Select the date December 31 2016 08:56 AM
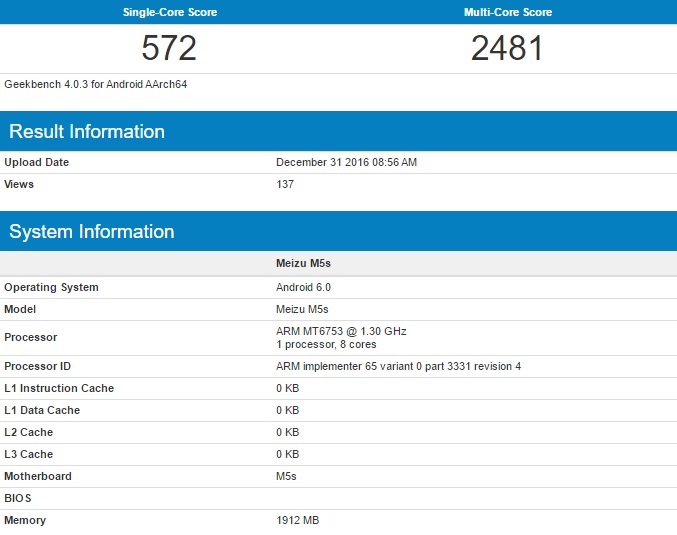The height and width of the screenshot is (535, 677). pos(346,162)
